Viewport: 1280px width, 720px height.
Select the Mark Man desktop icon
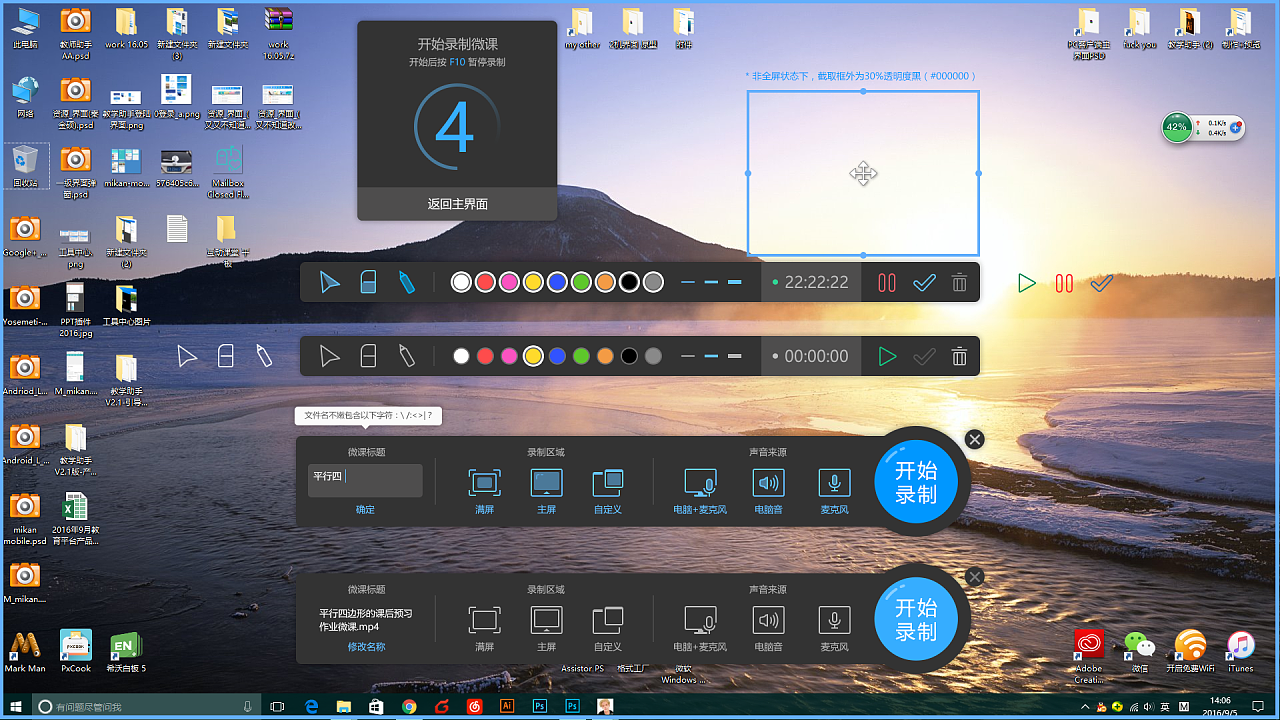point(25,651)
